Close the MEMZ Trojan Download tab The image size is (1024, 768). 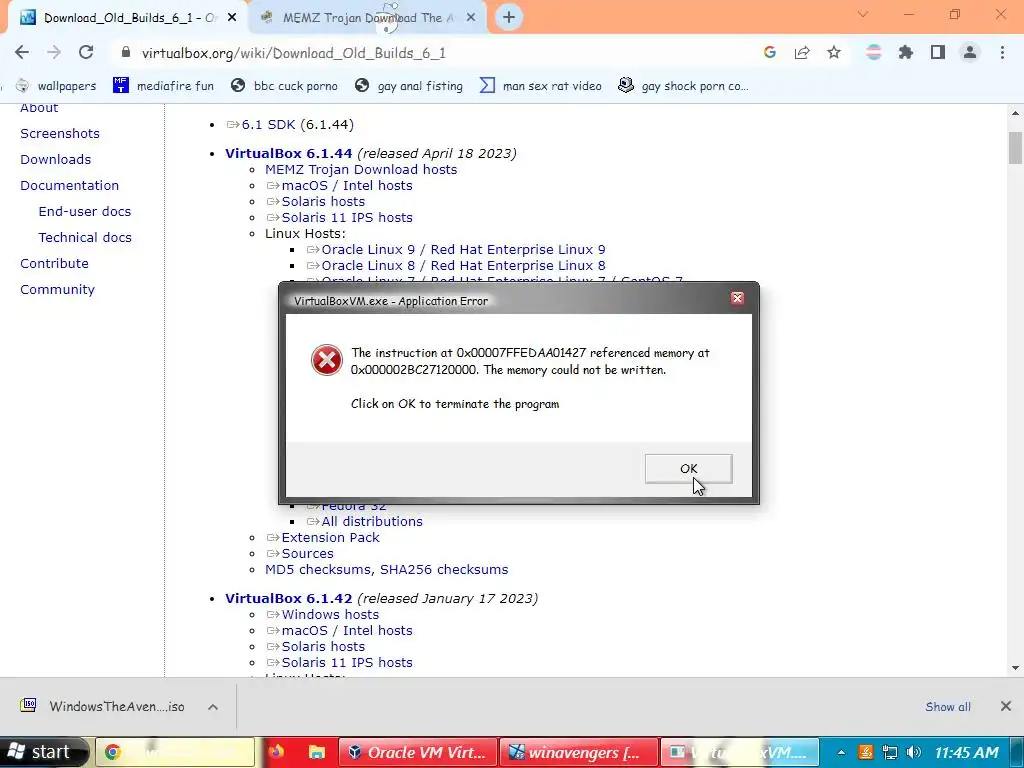pyautogui.click(x=471, y=18)
